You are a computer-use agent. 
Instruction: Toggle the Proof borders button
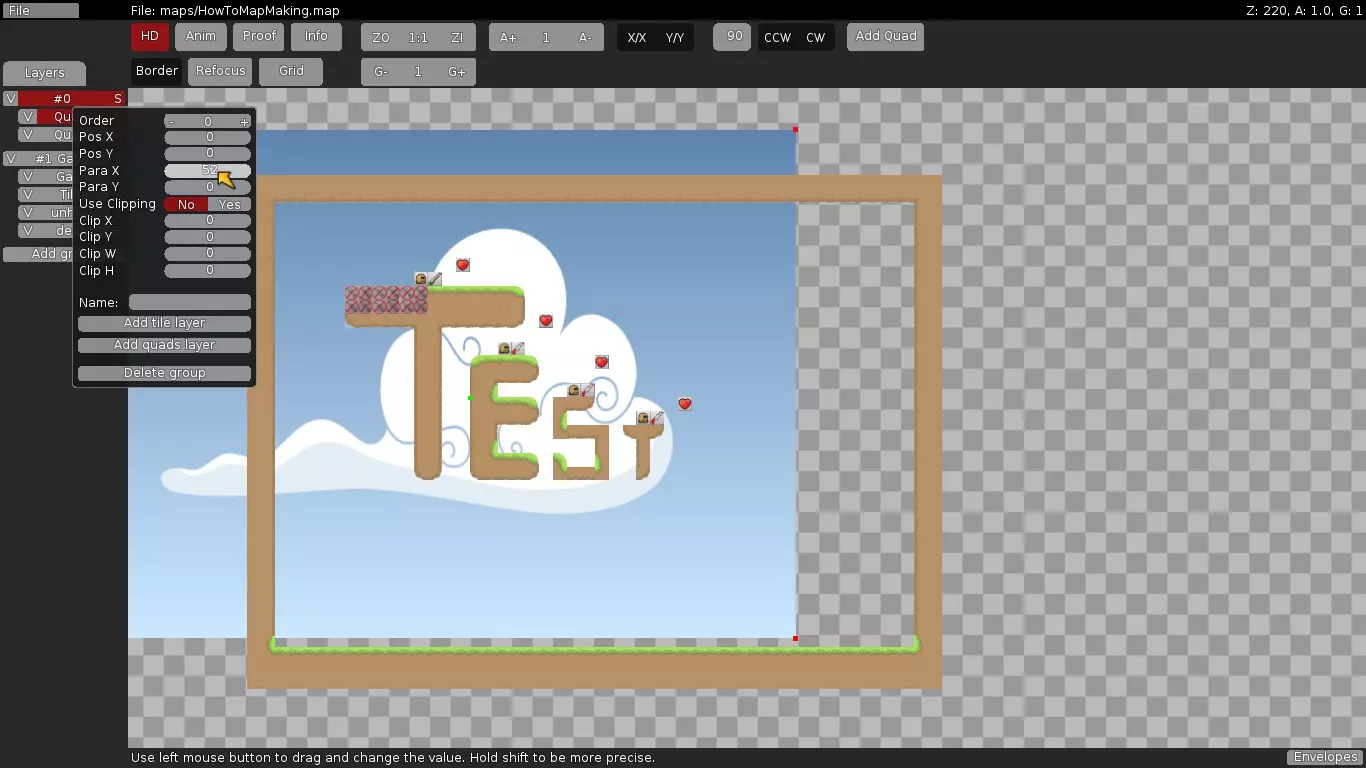click(x=259, y=37)
